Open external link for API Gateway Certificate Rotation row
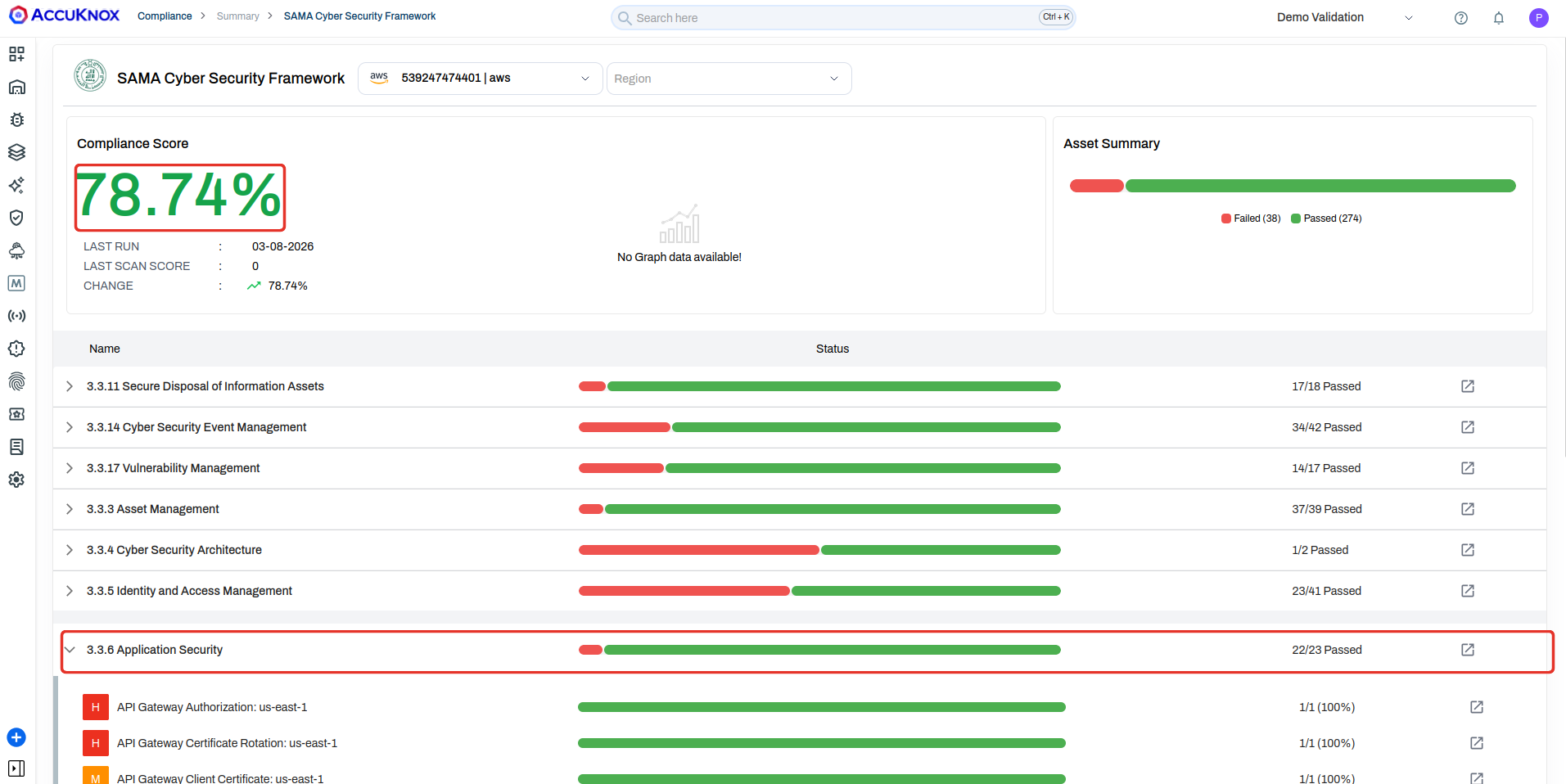 point(1477,743)
